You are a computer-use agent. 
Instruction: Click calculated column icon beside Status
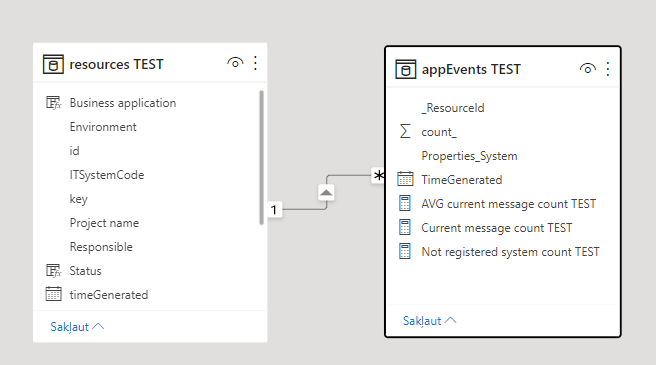54,271
